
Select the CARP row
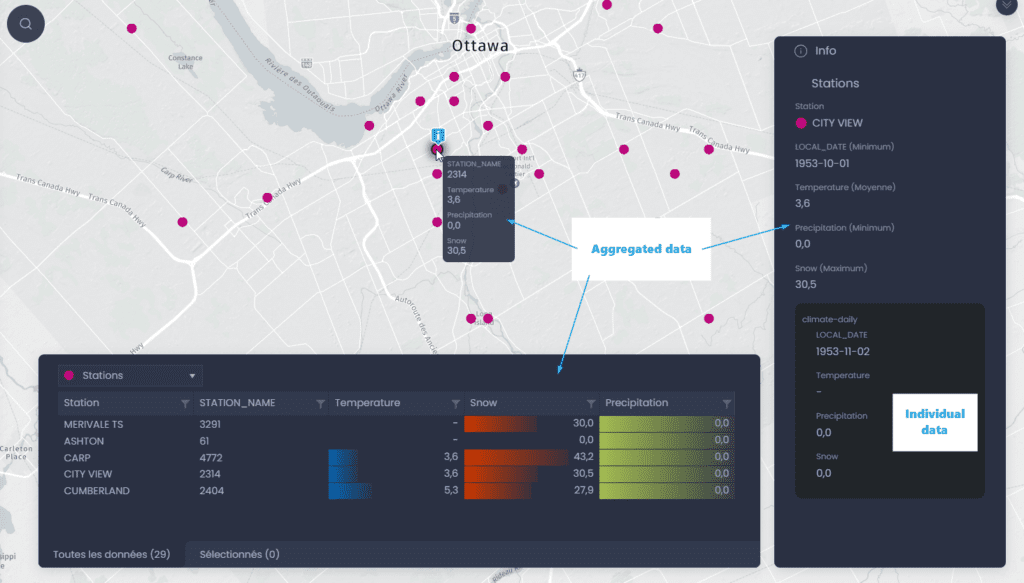tap(396, 457)
